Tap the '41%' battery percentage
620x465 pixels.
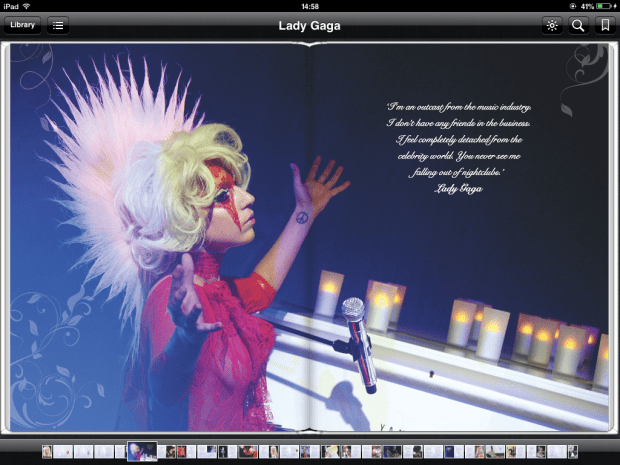pyautogui.click(x=587, y=6)
